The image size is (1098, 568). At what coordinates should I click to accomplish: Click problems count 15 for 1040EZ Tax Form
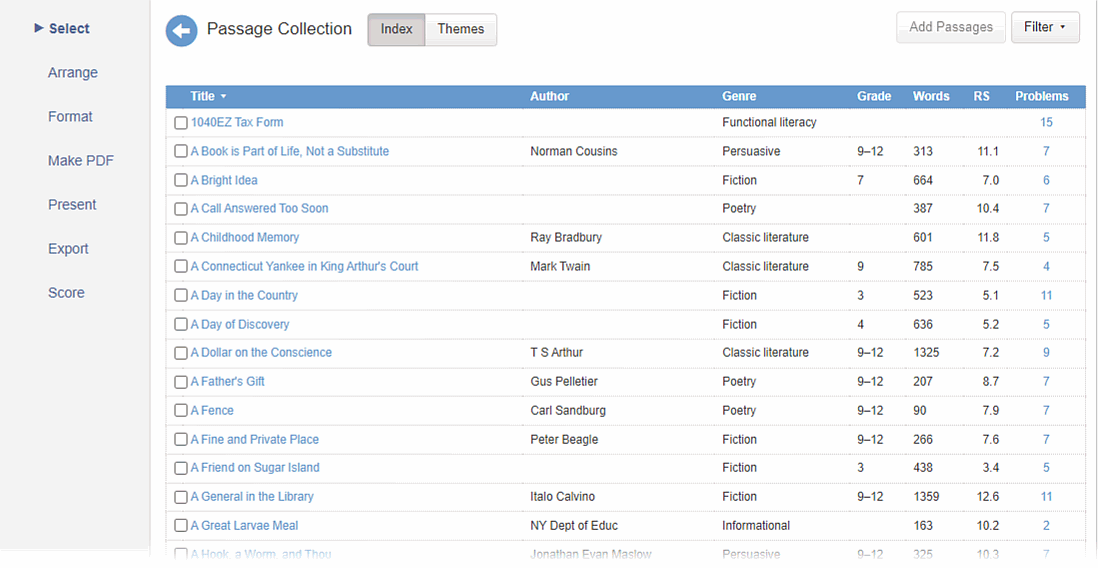coord(1046,123)
